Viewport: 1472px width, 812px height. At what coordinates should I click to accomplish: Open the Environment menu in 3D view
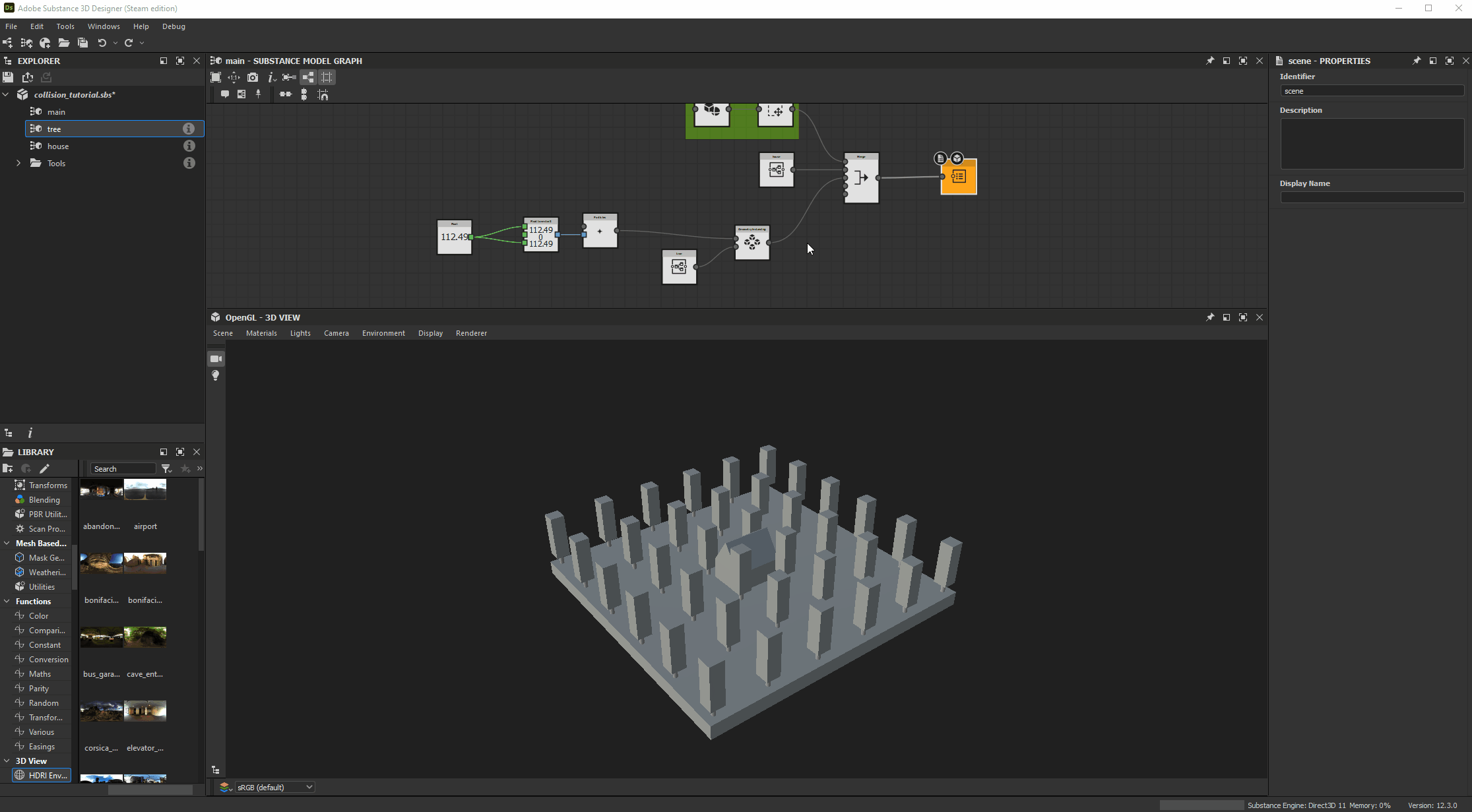coord(383,333)
